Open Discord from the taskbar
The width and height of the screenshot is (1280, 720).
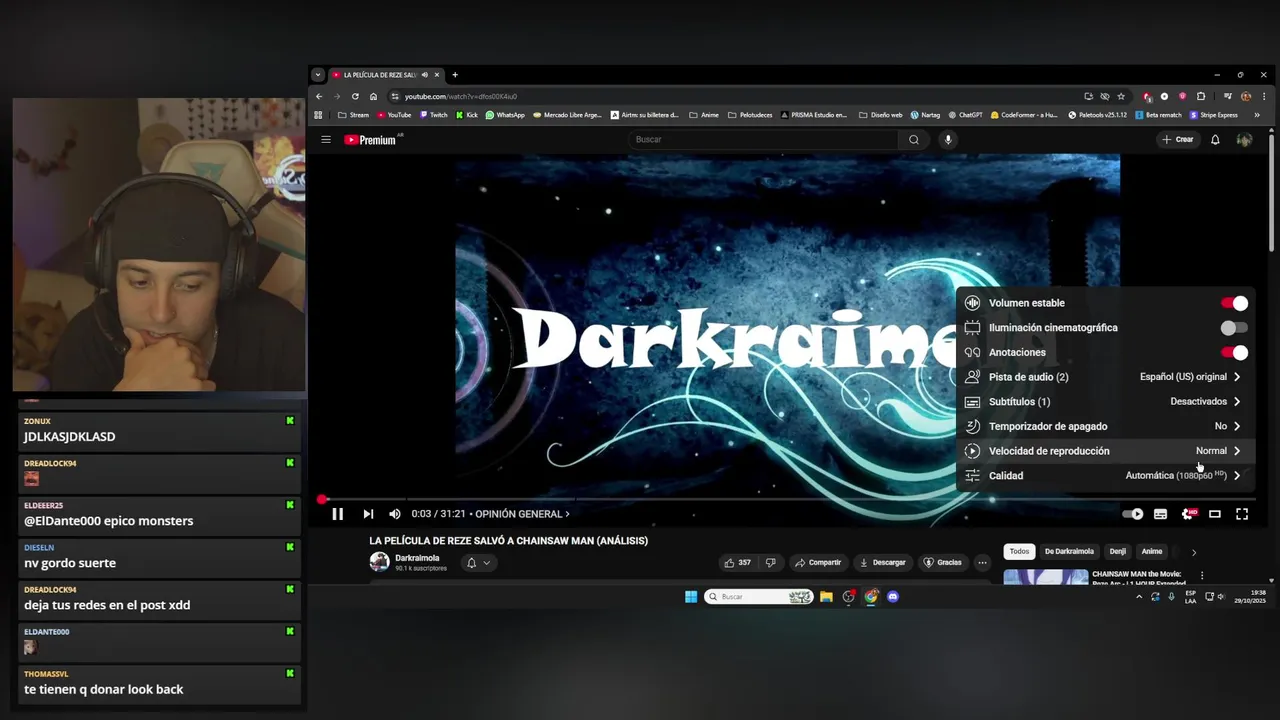click(893, 597)
